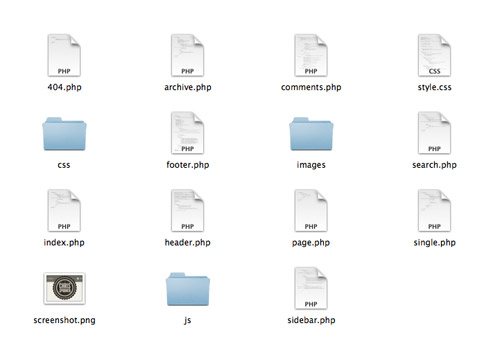The width and height of the screenshot is (500, 364).
Task: Select the archive.php file icon
Action: click(x=187, y=55)
